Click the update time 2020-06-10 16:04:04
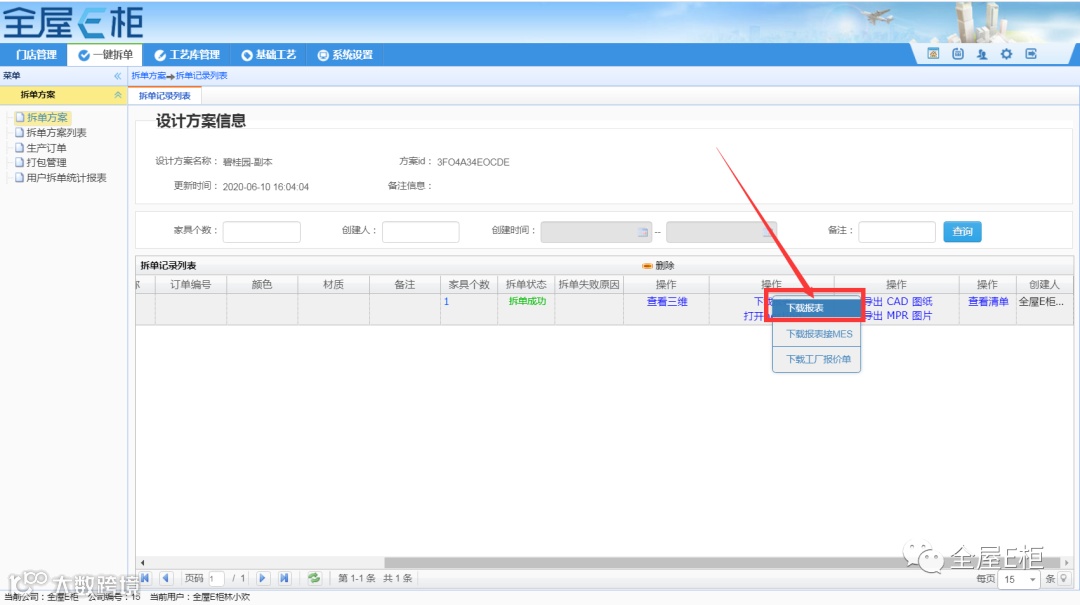 (266, 187)
